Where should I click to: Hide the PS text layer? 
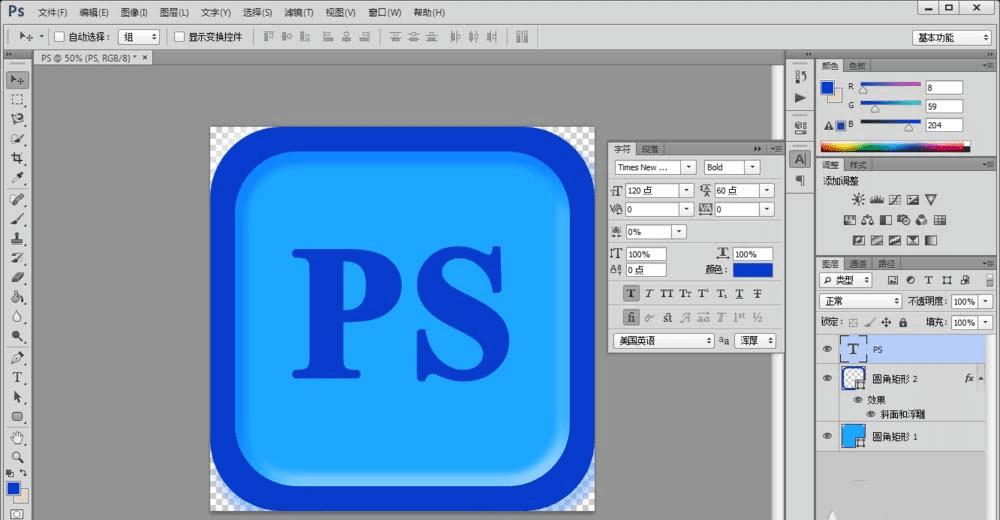coord(827,349)
